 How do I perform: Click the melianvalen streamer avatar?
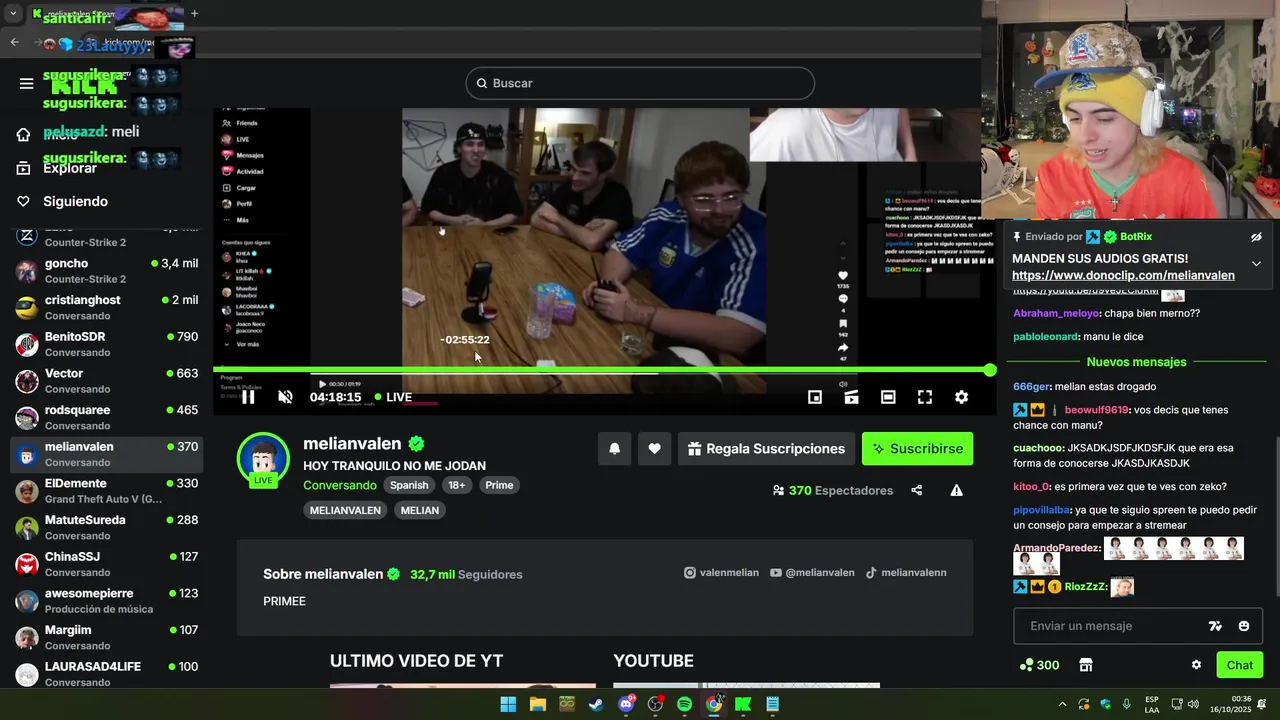[263, 459]
